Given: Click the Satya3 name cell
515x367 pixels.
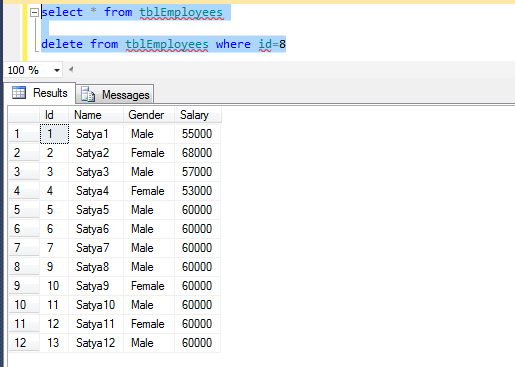Looking at the screenshot, I should [96, 172].
